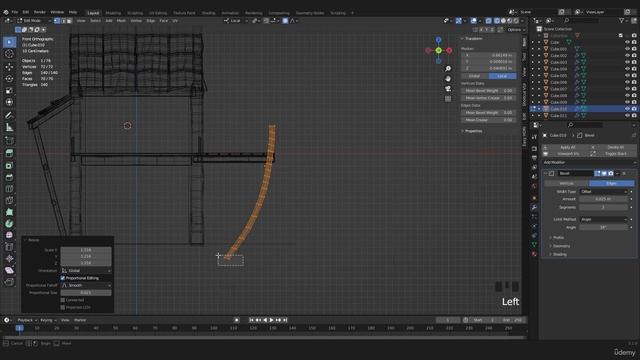Click the Delete All button

coord(616,147)
